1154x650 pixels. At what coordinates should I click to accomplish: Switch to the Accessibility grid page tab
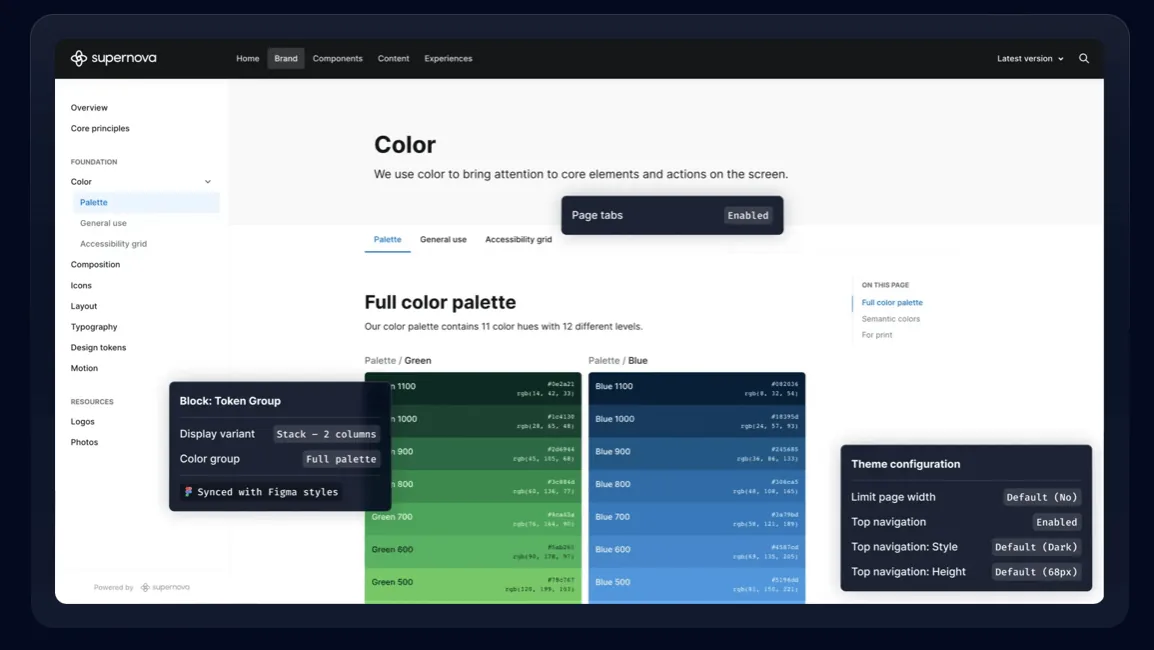pos(518,239)
